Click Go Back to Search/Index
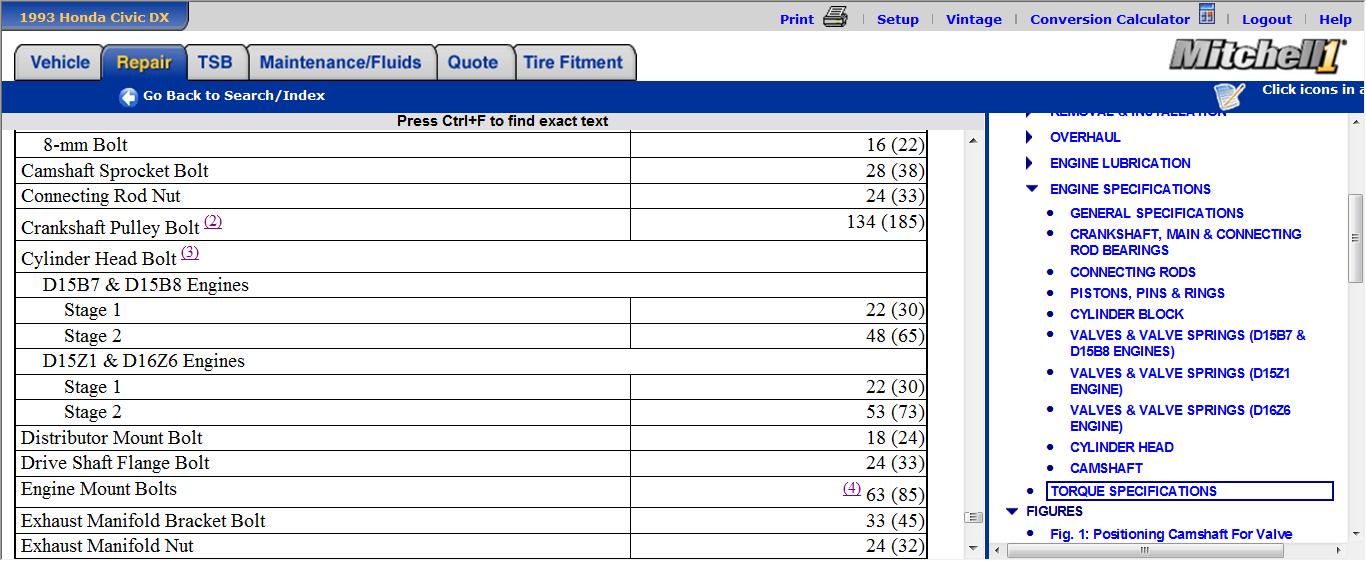Image resolution: width=1366 pixels, height=561 pixels. pyautogui.click(x=234, y=96)
